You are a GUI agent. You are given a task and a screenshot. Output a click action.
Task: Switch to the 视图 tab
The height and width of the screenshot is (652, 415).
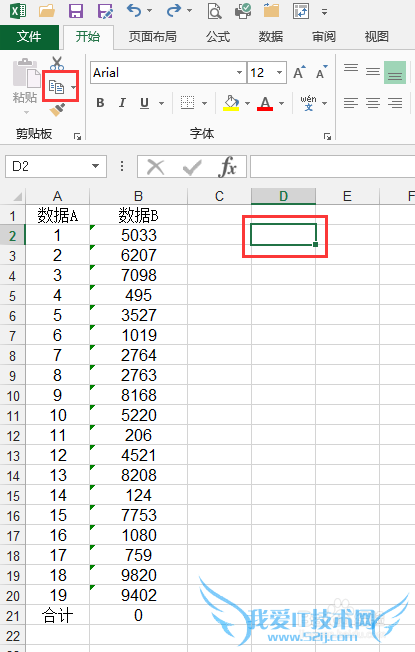coord(376,37)
